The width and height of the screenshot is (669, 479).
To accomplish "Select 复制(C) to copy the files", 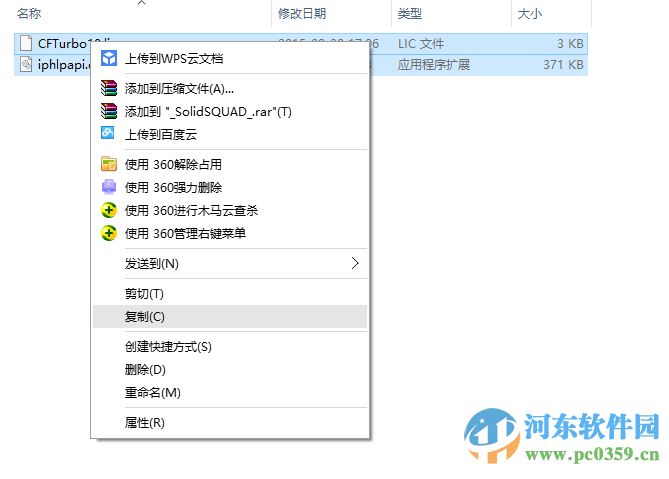I will 230,316.
